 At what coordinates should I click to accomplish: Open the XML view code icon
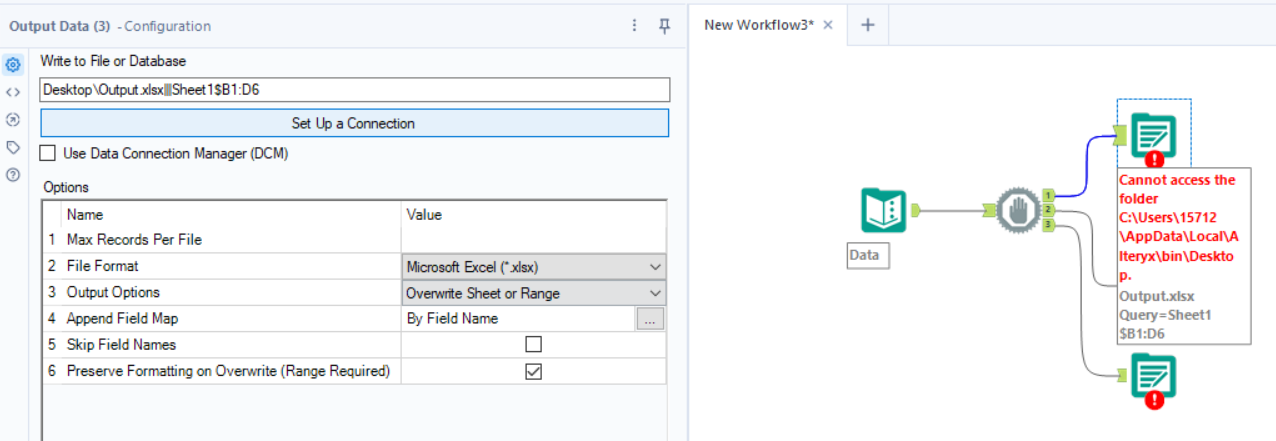(x=13, y=92)
